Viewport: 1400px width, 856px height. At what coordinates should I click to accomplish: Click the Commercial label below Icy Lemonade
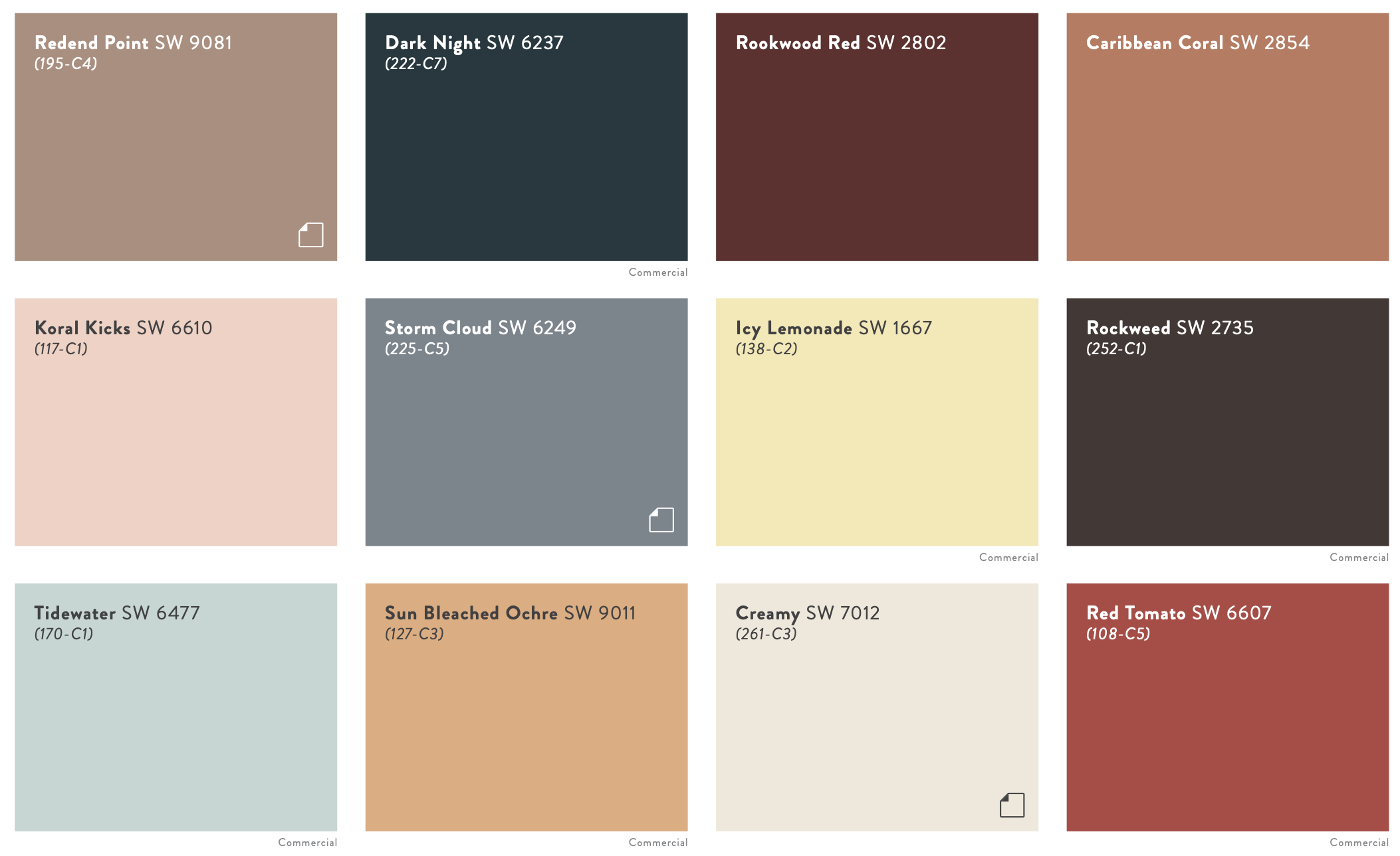tap(1008, 557)
